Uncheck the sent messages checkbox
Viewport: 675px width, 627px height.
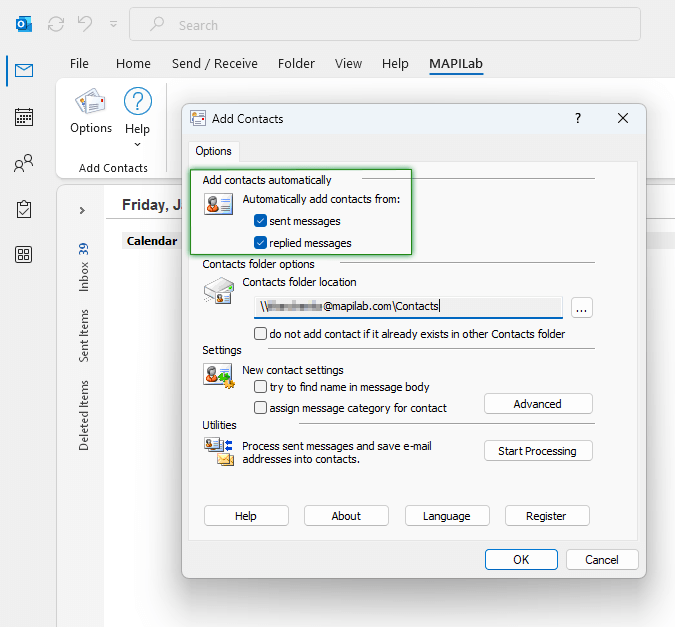coord(260,221)
